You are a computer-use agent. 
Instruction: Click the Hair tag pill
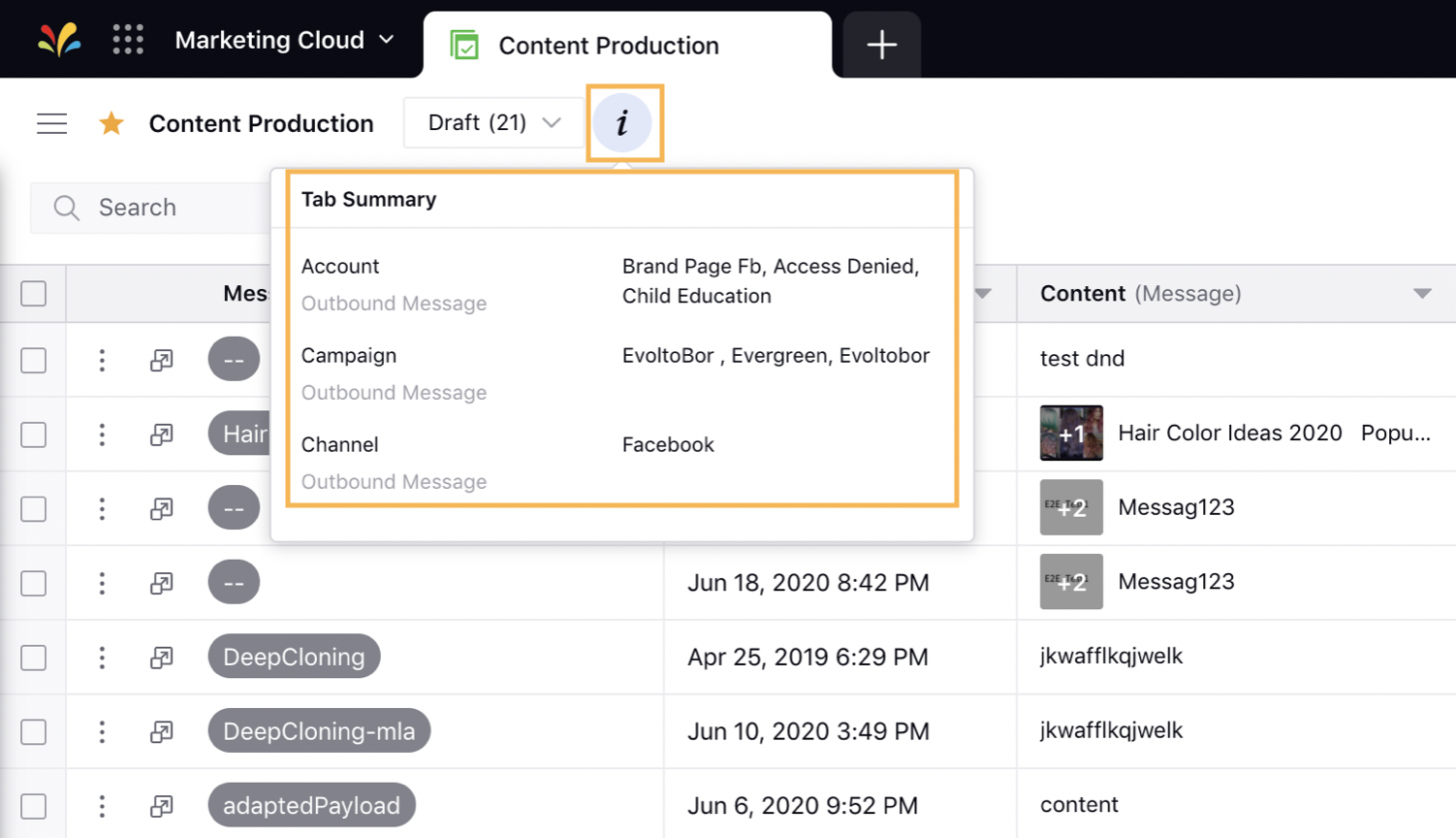[239, 434]
